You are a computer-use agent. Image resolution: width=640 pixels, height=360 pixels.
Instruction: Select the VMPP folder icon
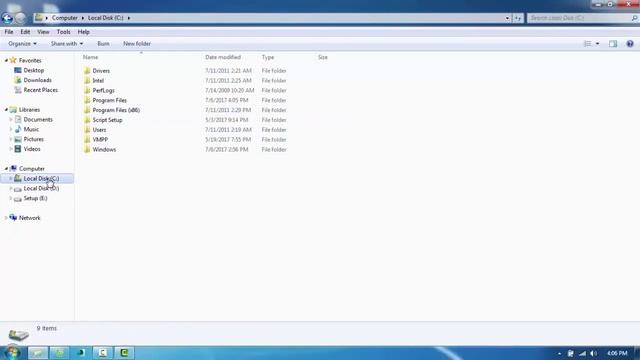(87, 139)
